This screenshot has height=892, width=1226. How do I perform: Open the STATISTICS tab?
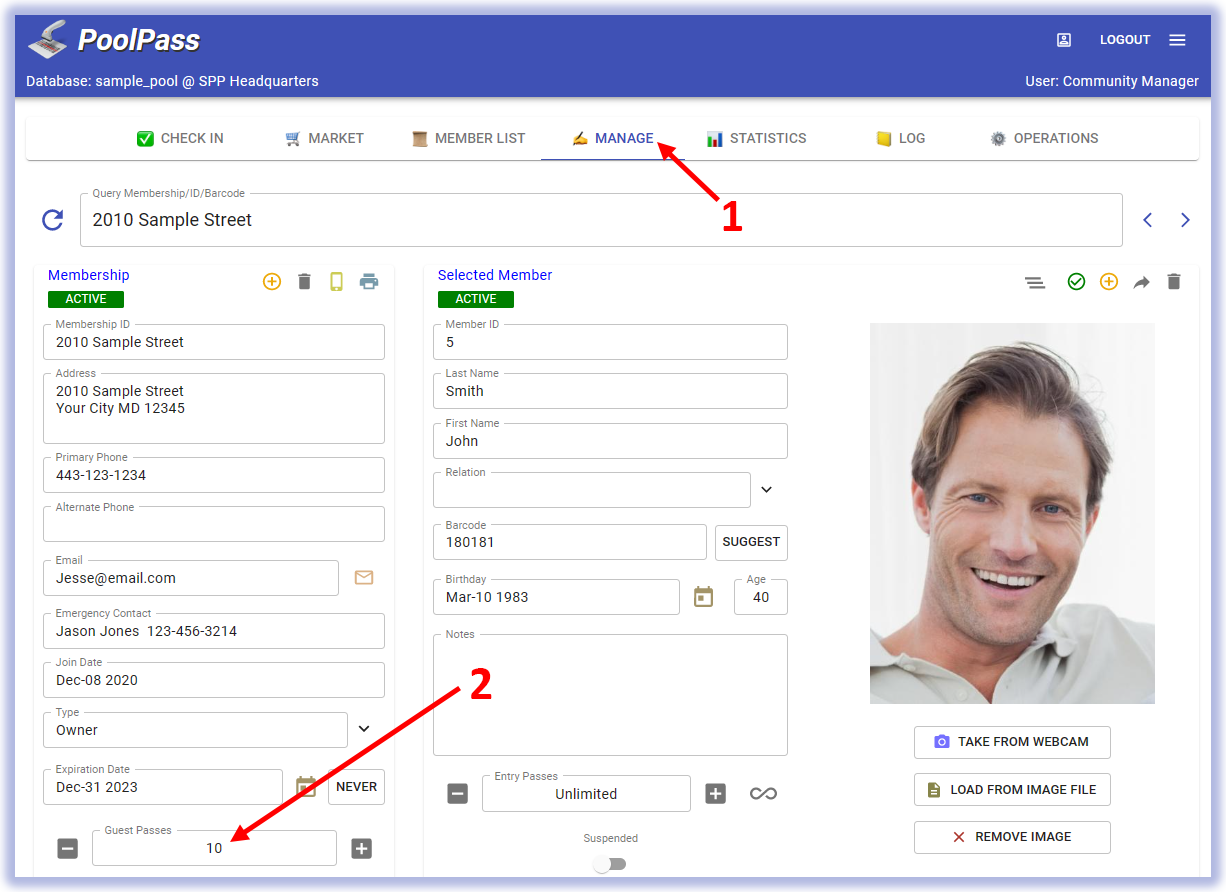pos(756,138)
